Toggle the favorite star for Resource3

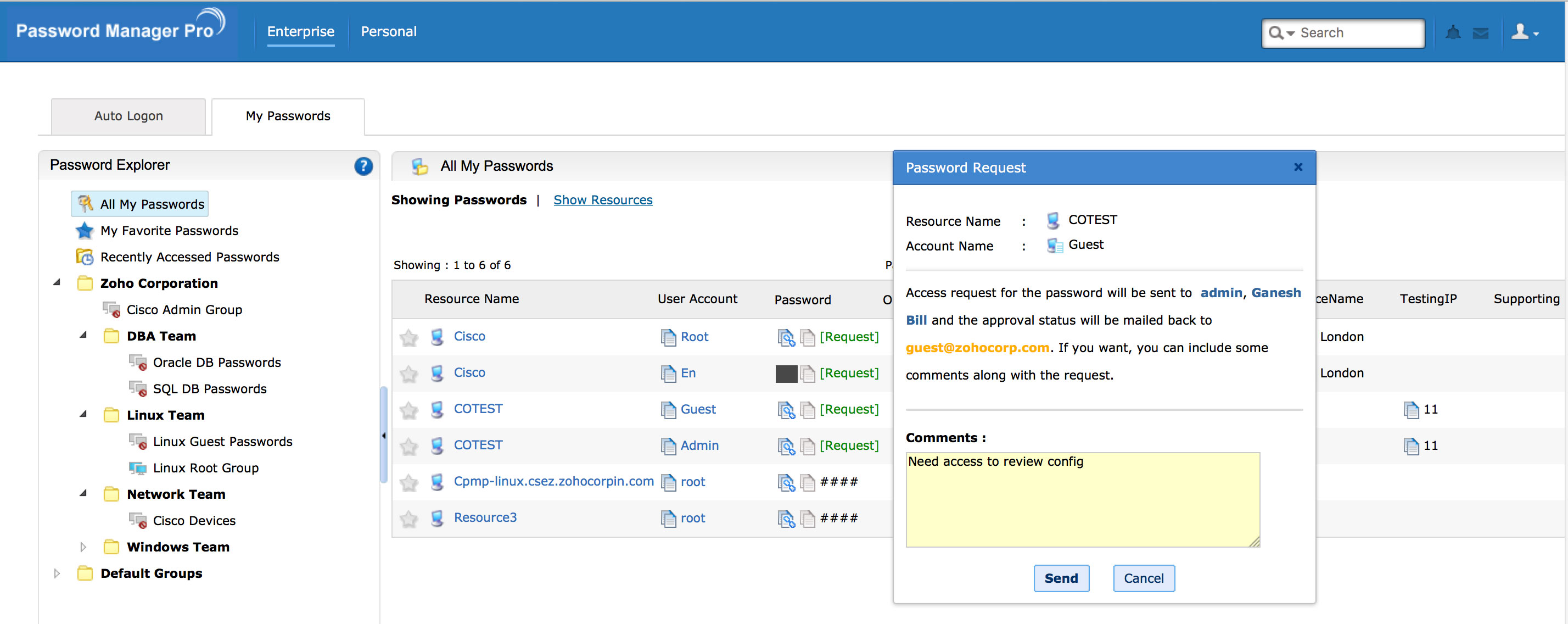(x=409, y=518)
